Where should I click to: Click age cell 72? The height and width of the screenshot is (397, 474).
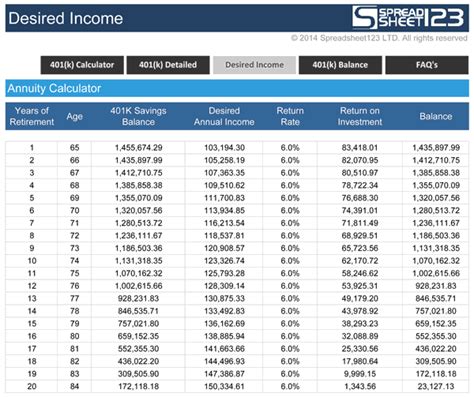[74, 236]
